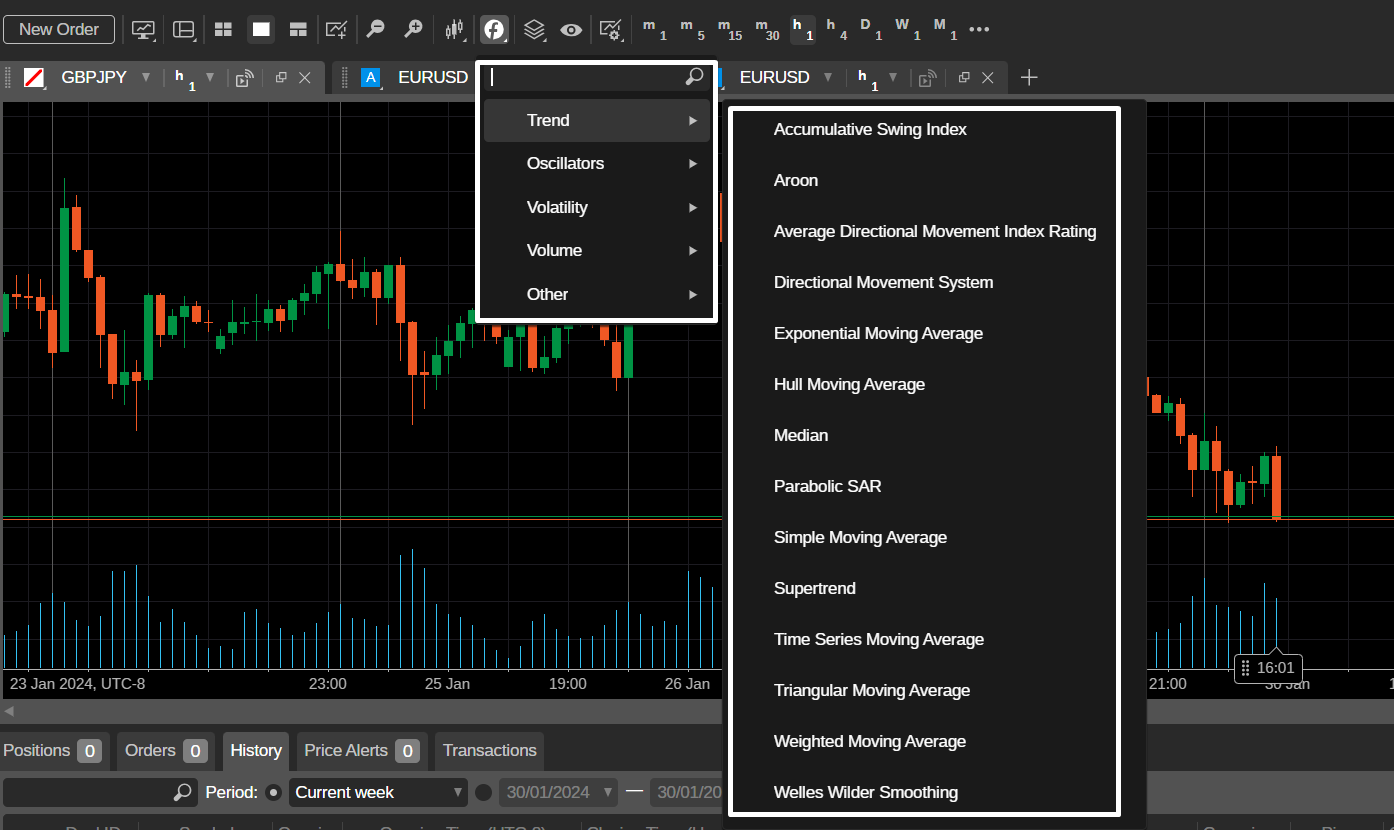Choose Accumulative Swing Index indicator
The height and width of the screenshot is (830, 1394).
coord(870,129)
